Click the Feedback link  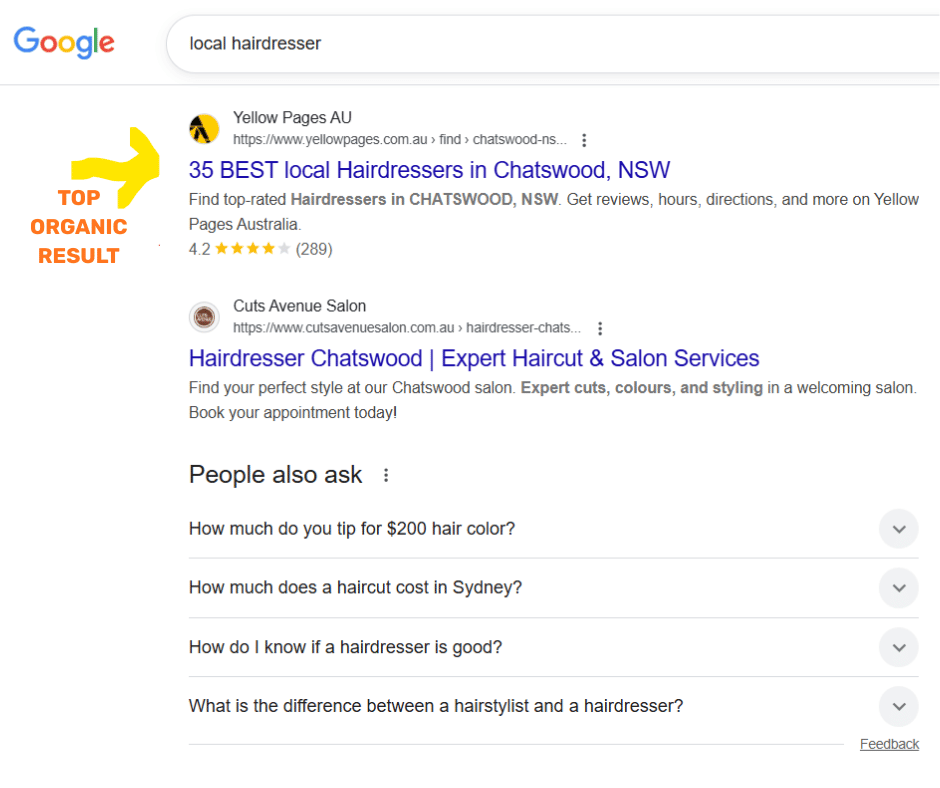(889, 743)
